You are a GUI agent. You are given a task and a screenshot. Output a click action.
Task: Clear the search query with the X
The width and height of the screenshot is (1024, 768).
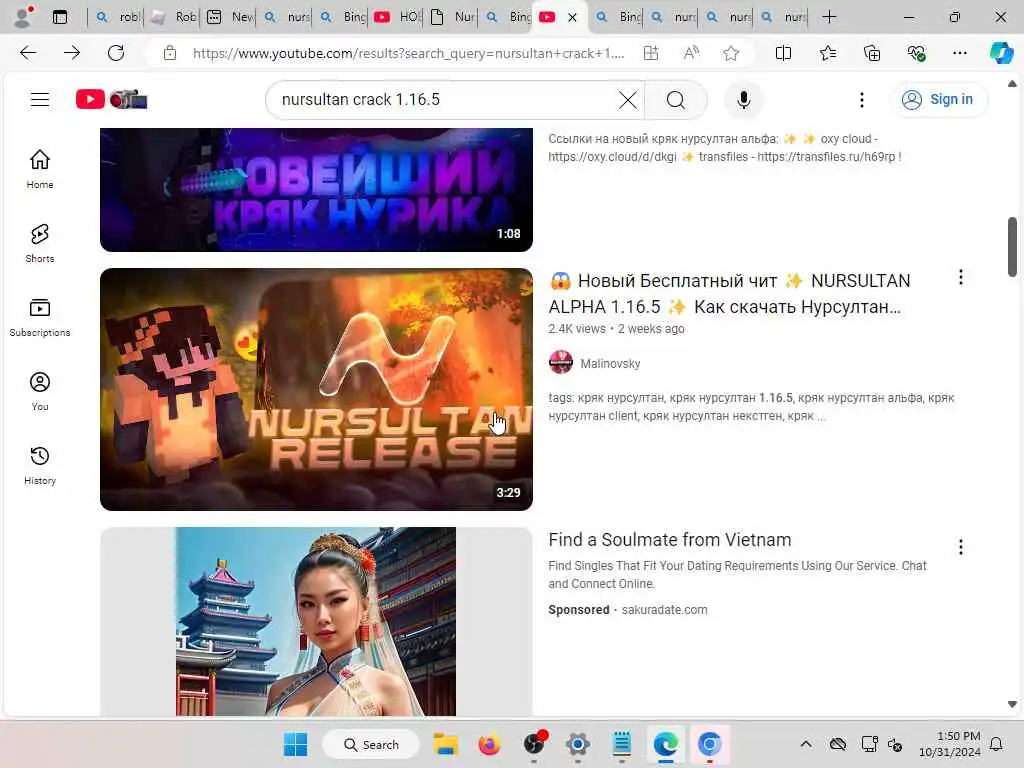point(628,100)
